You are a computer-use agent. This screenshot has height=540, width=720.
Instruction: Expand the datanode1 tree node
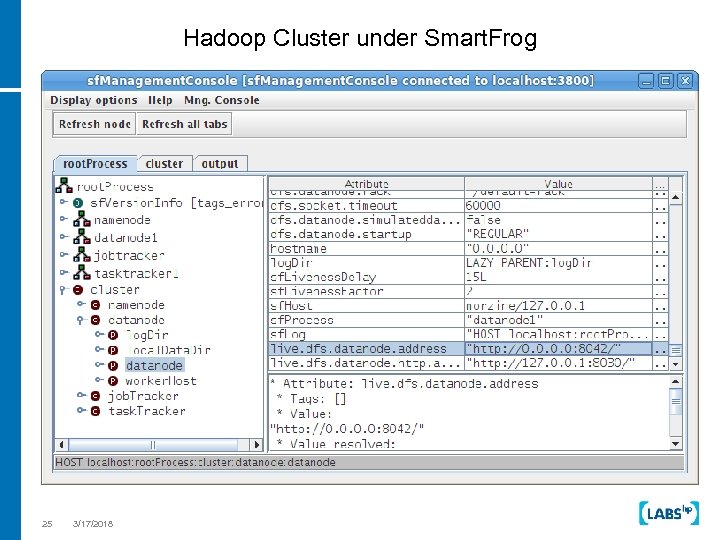[x=64, y=237]
